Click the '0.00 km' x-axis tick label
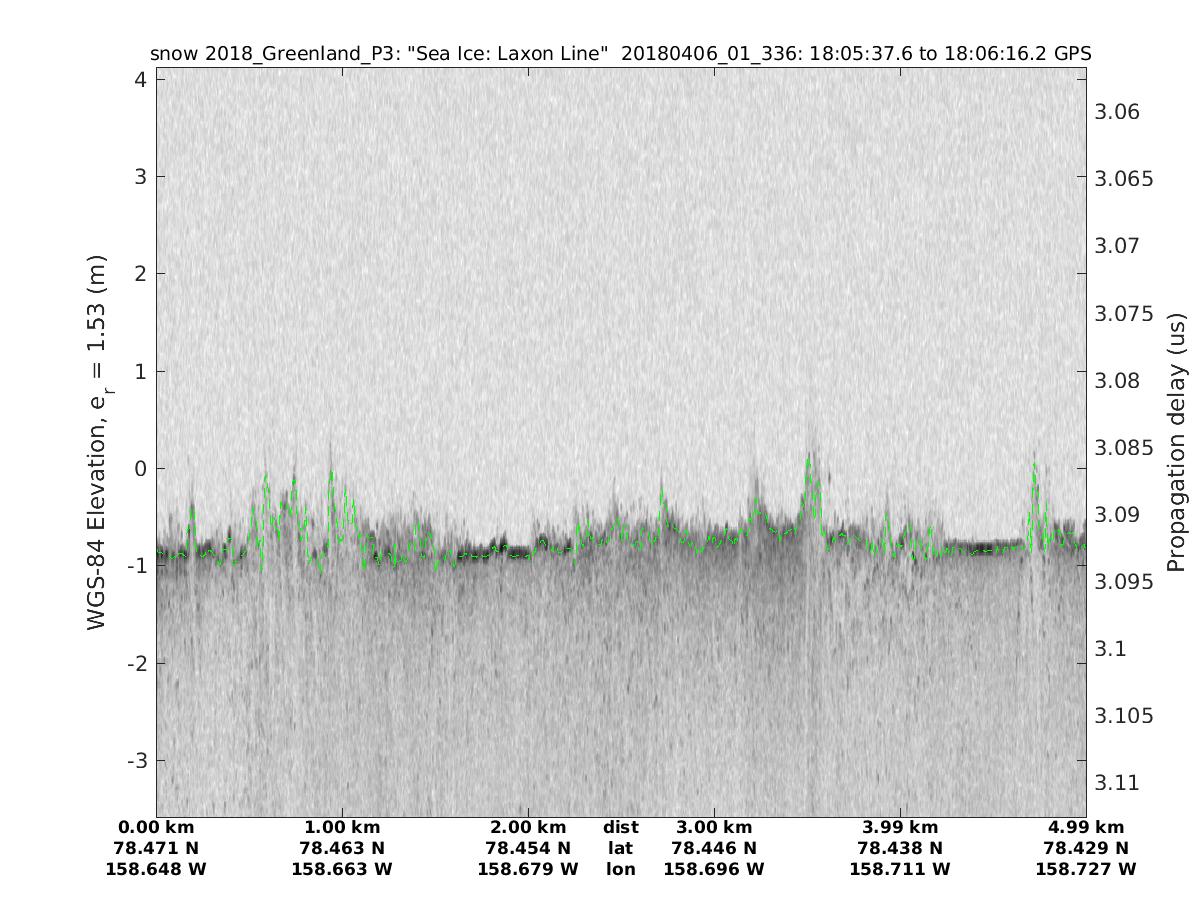Viewport: 1200px width, 900px height. pyautogui.click(x=156, y=827)
